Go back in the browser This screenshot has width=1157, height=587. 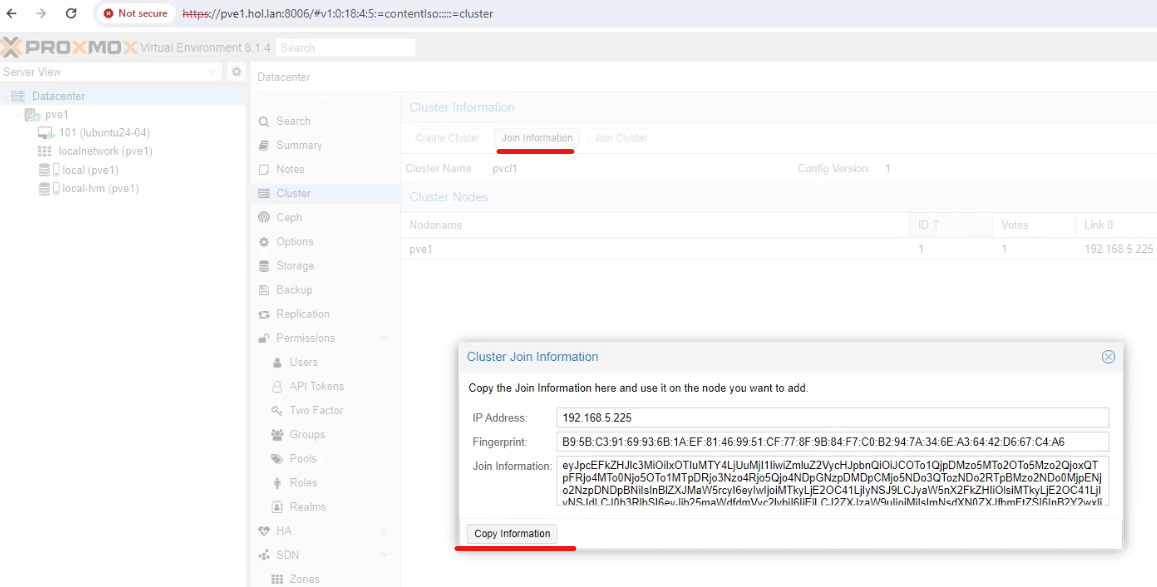pos(12,13)
